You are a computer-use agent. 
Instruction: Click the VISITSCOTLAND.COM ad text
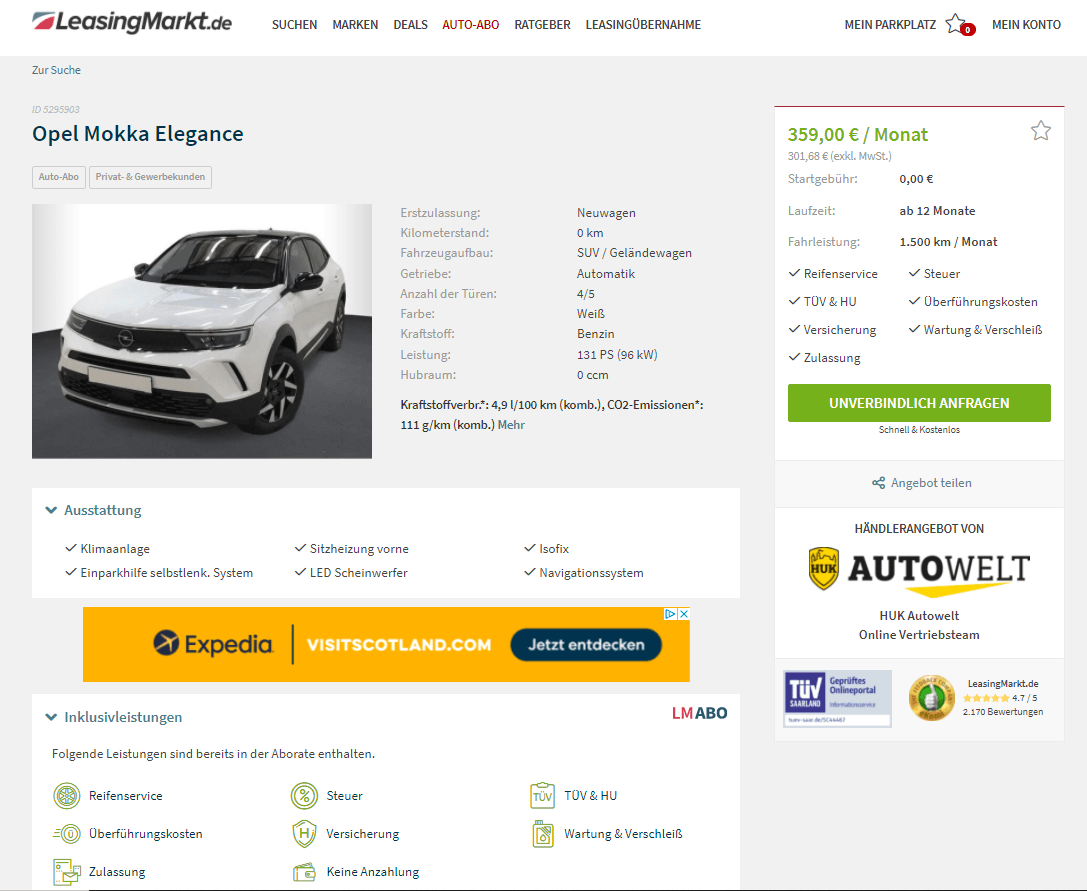coord(399,645)
